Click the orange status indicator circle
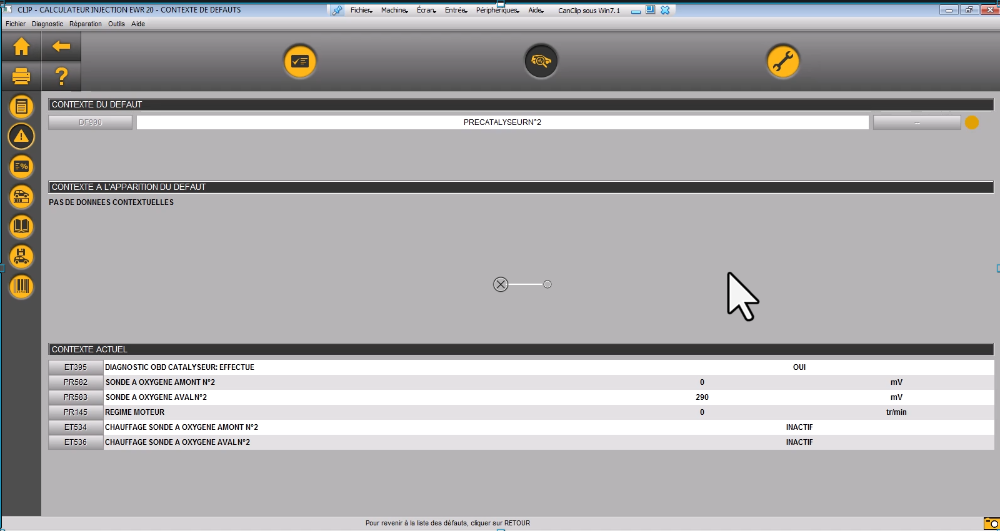Screen dimensions: 1000x531 tap(971, 123)
